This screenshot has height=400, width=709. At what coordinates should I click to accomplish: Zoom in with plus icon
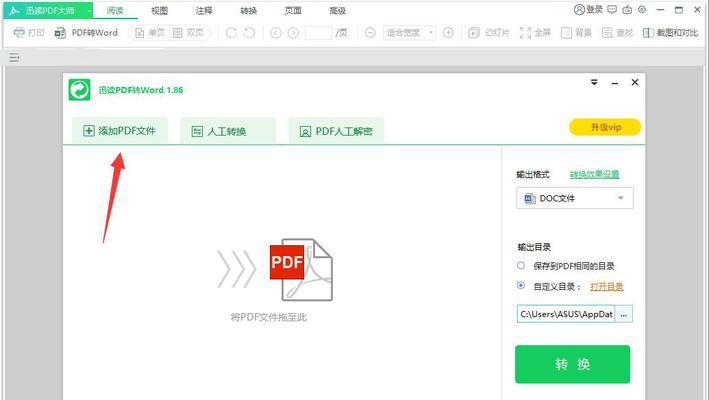(x=448, y=33)
